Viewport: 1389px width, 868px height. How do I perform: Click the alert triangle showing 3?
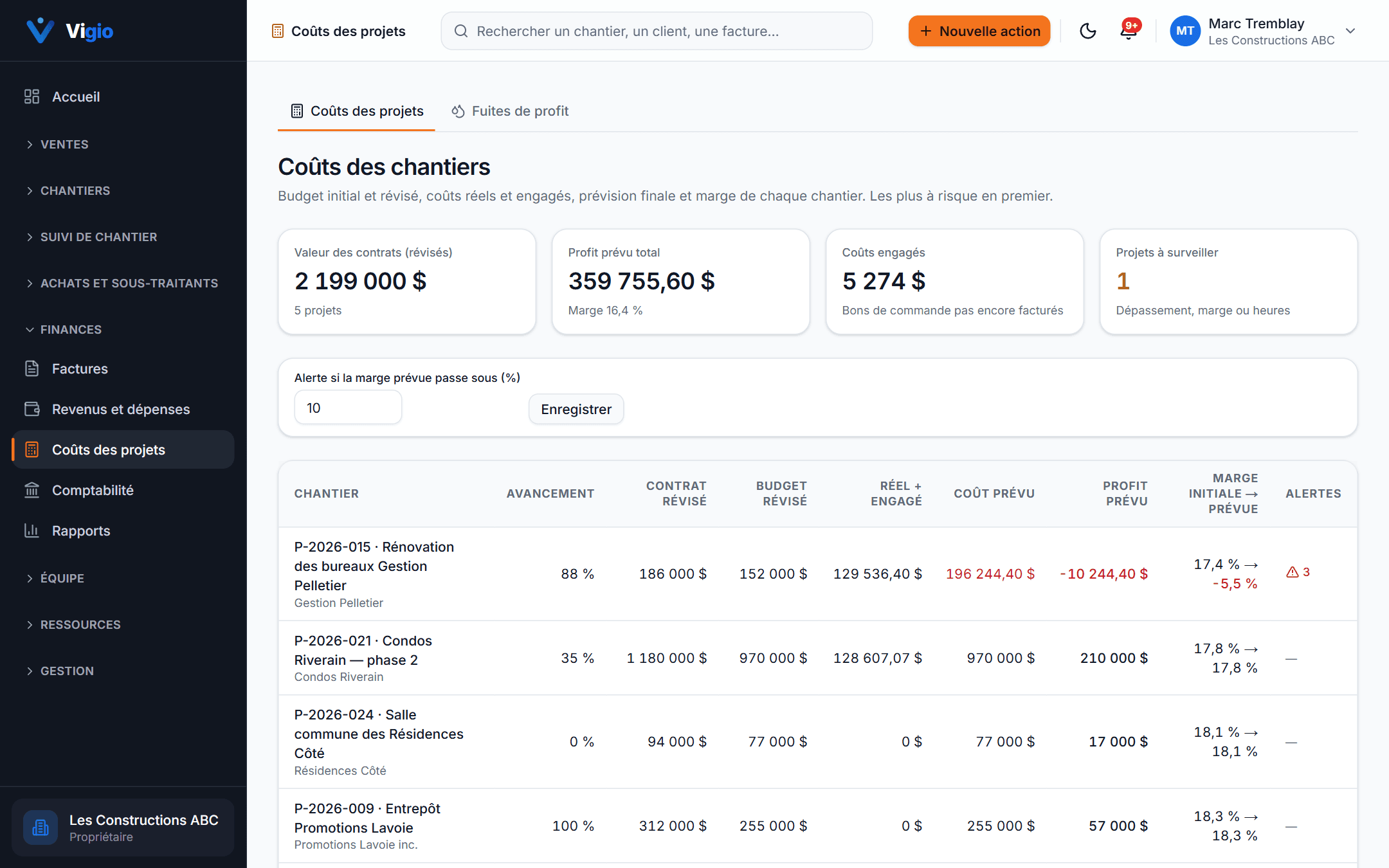coord(1298,572)
